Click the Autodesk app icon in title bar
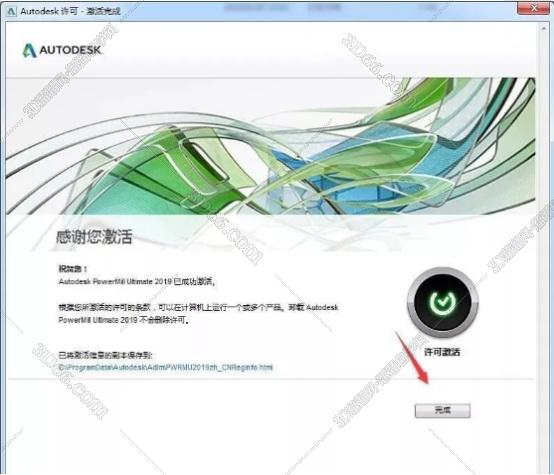 [x=11, y=11]
